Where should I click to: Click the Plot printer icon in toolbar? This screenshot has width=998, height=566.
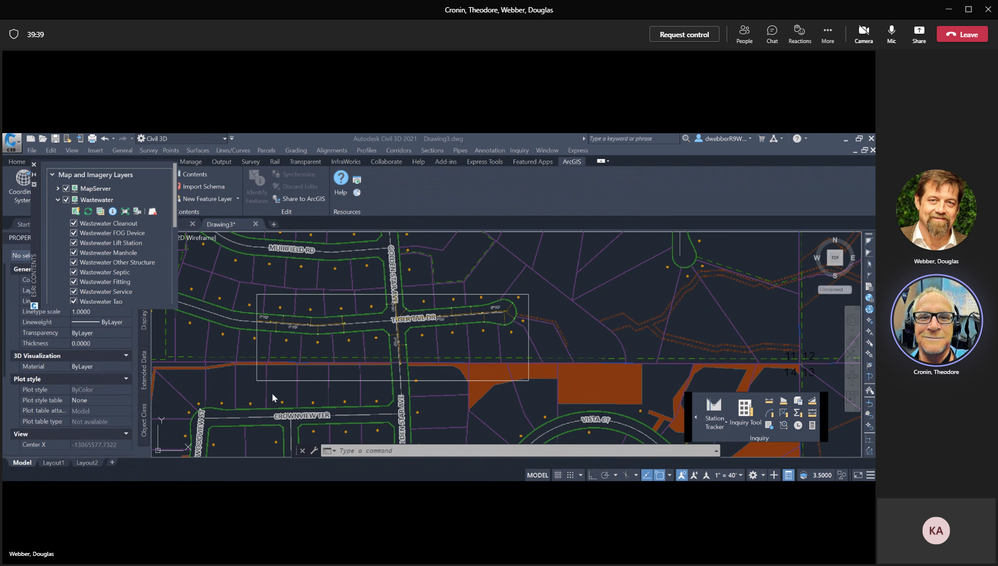tap(92, 138)
